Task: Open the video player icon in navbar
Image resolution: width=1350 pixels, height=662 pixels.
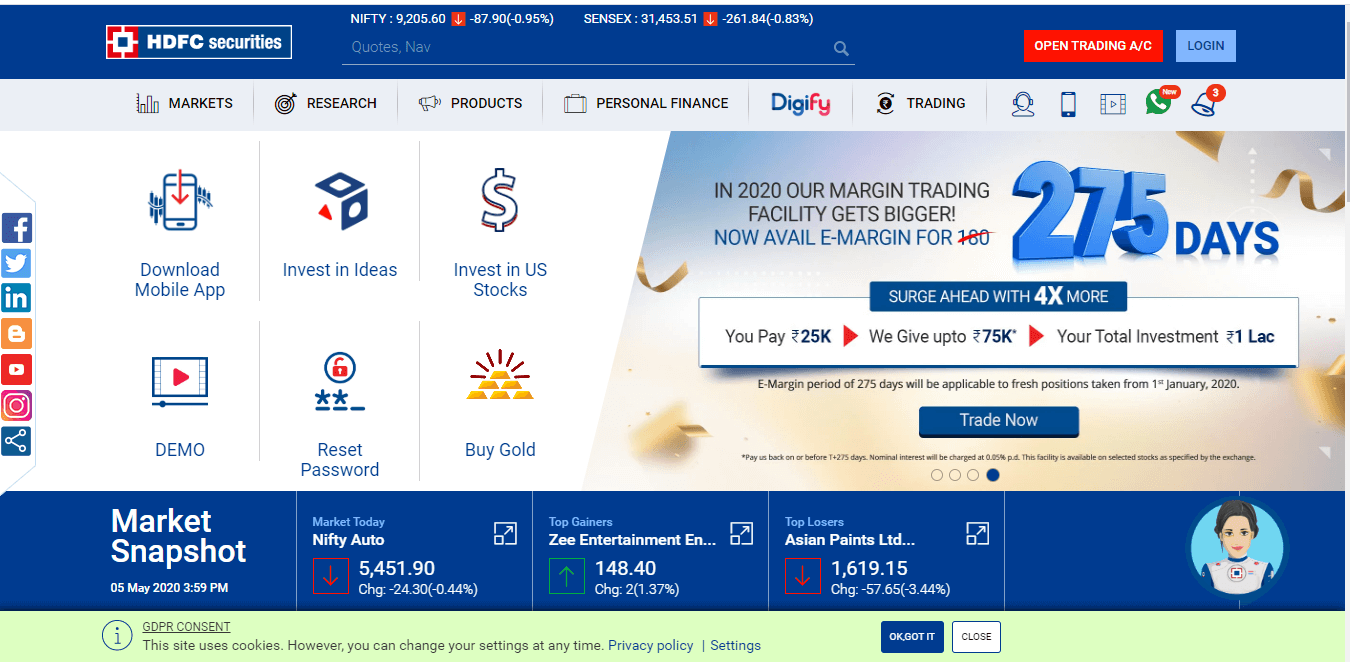Action: (1113, 104)
